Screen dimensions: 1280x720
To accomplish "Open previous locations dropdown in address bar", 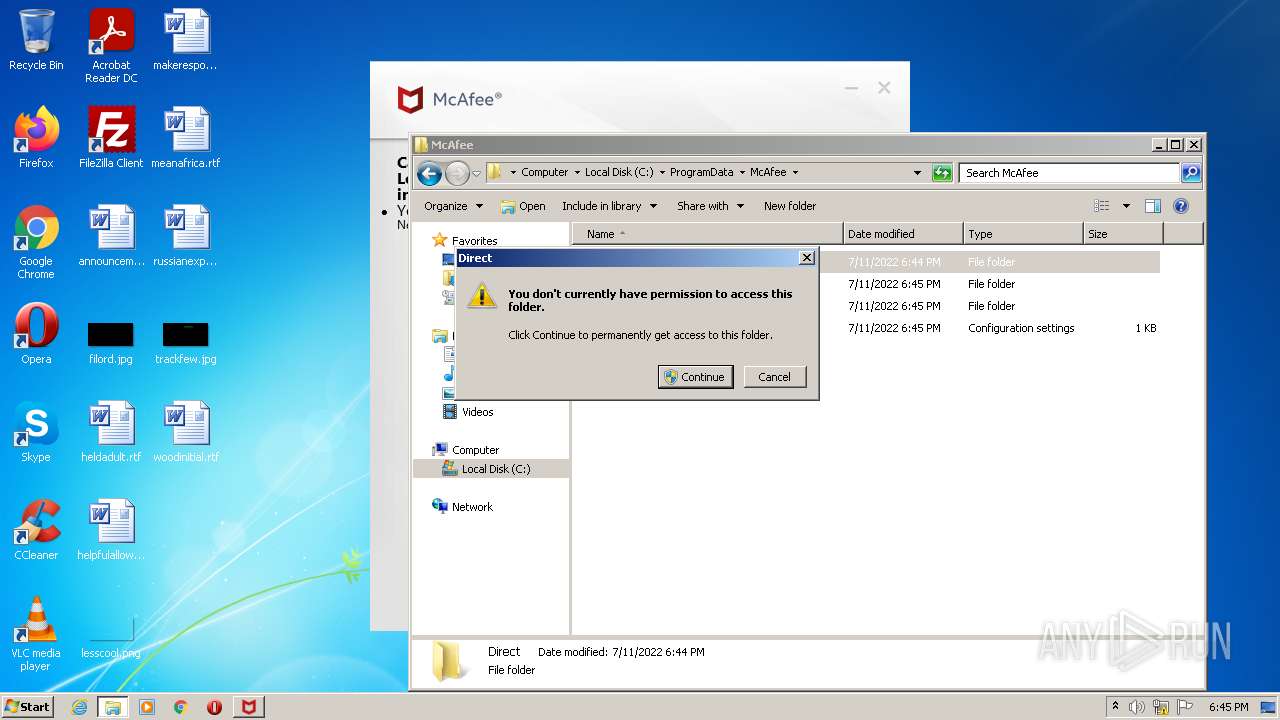I will [917, 173].
